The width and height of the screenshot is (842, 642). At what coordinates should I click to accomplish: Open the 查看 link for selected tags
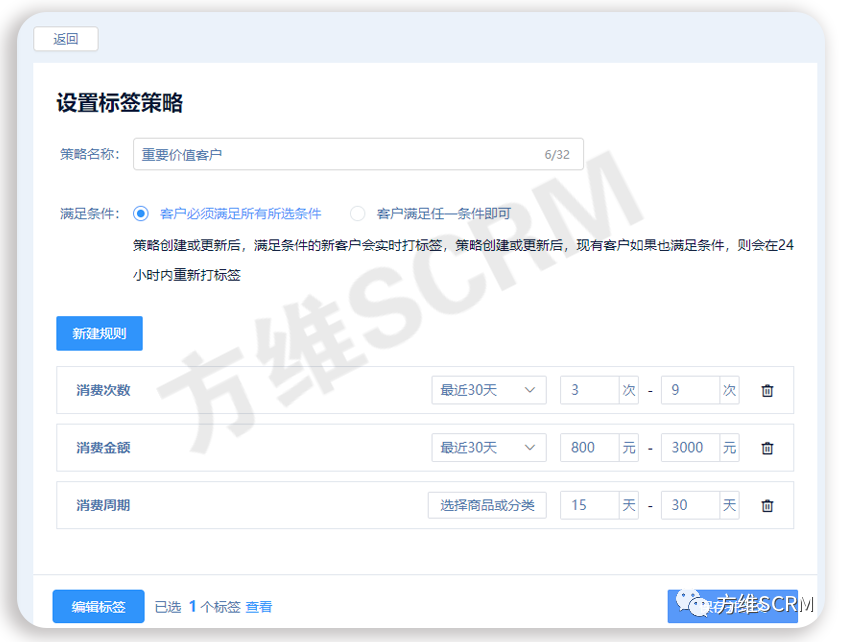[259, 607]
